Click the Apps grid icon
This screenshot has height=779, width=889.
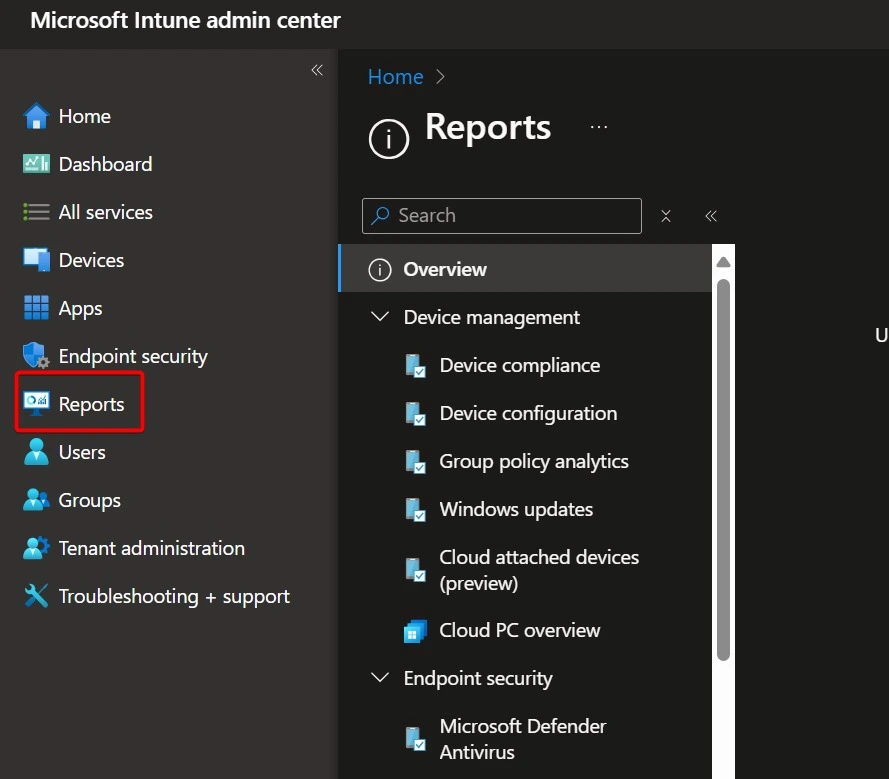[x=36, y=308]
